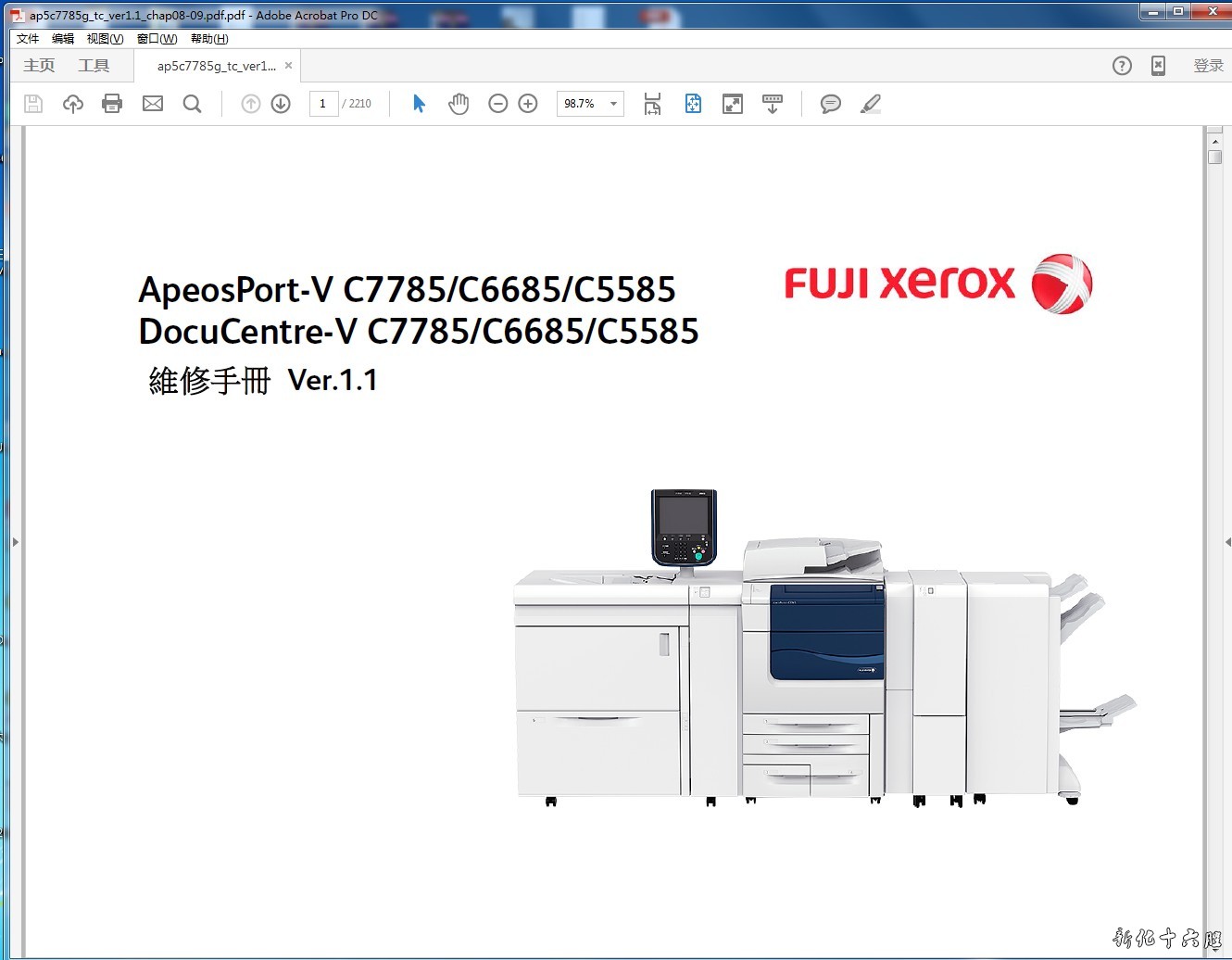Click the Save file icon
Image resolution: width=1232 pixels, height=960 pixels.
[33, 104]
